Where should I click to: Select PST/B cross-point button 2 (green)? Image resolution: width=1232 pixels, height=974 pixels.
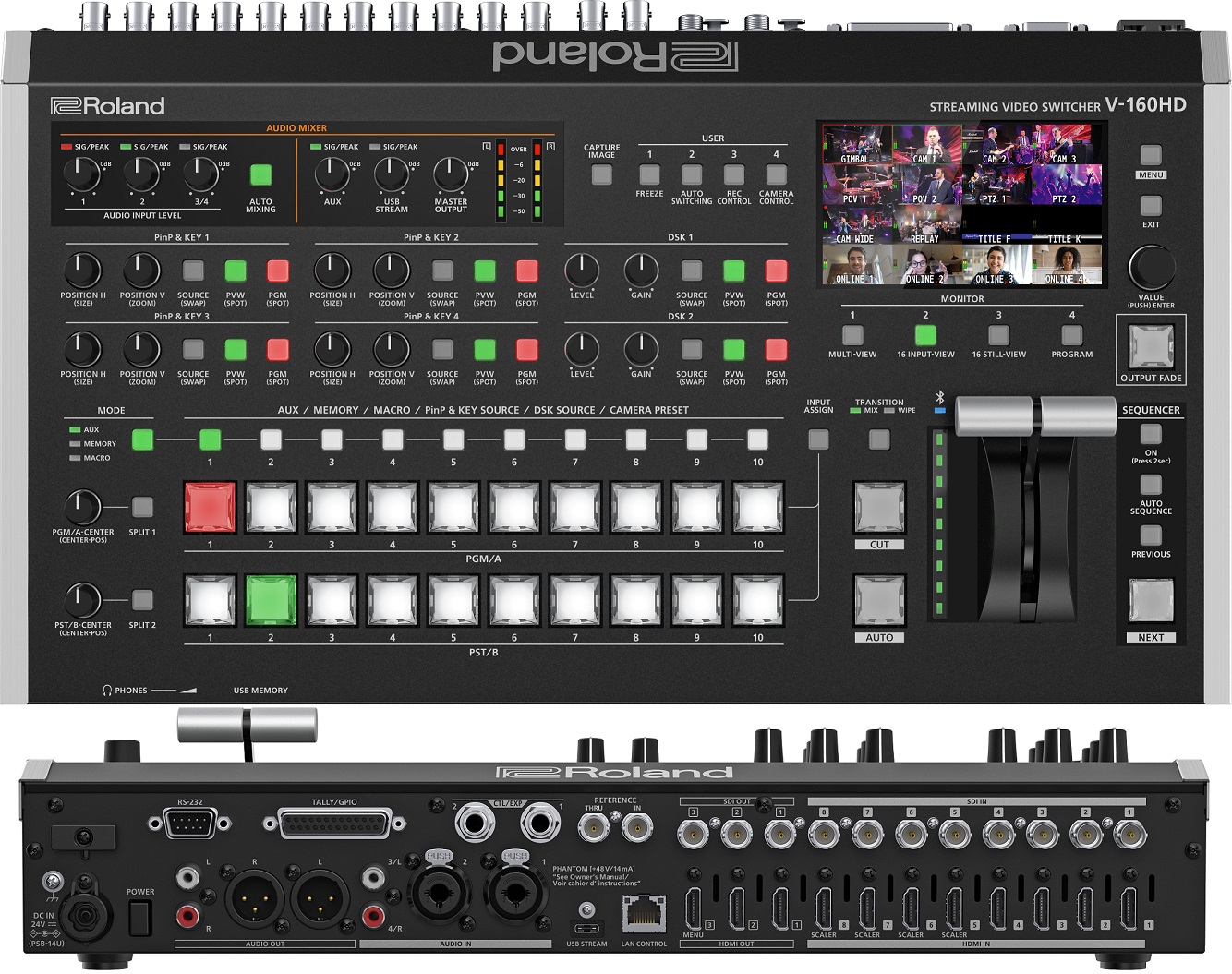click(x=271, y=600)
